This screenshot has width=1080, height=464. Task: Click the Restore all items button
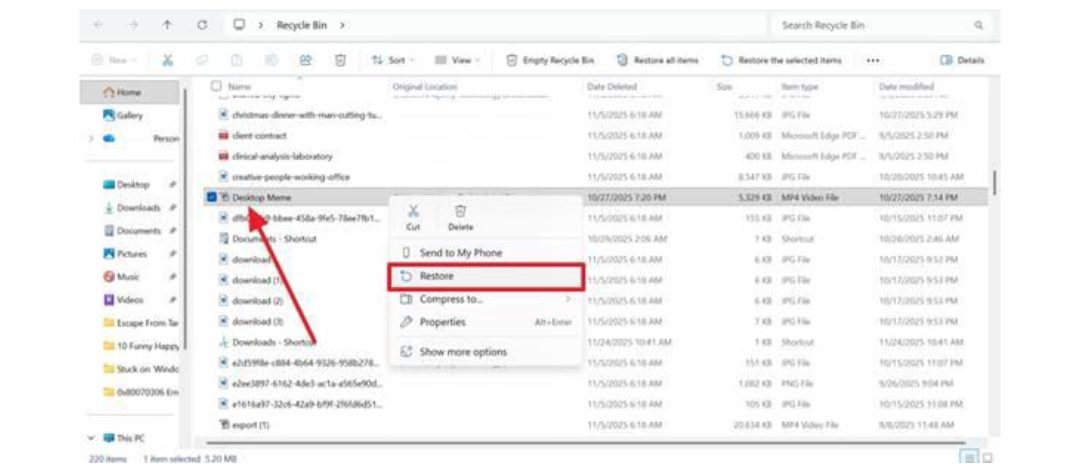tap(657, 61)
